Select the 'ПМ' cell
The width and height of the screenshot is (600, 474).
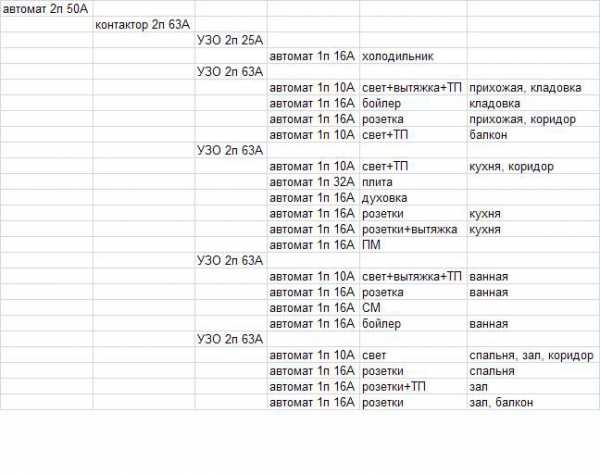[371, 245]
